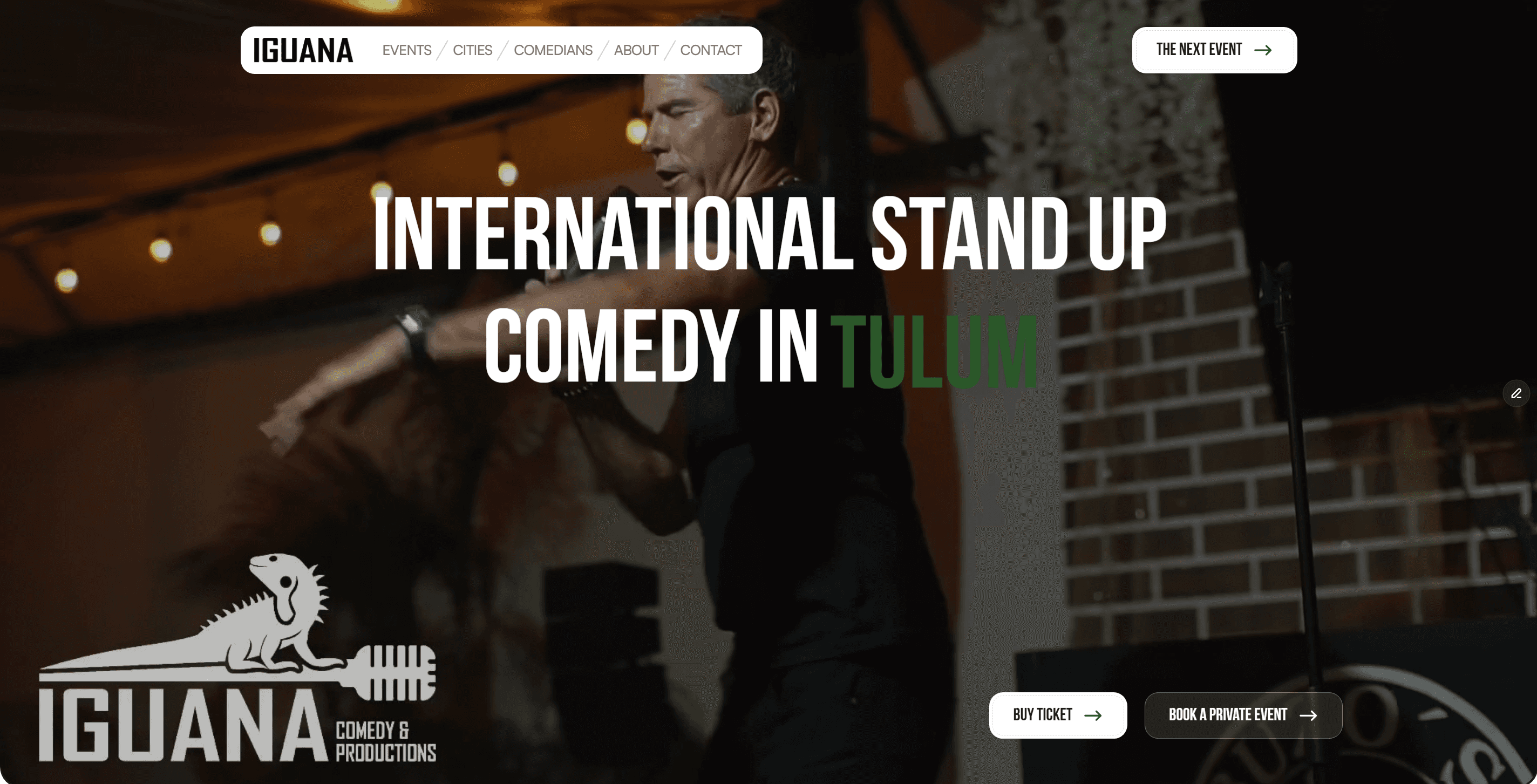Open the Events menu item
The width and height of the screenshot is (1537, 784).
pos(406,50)
